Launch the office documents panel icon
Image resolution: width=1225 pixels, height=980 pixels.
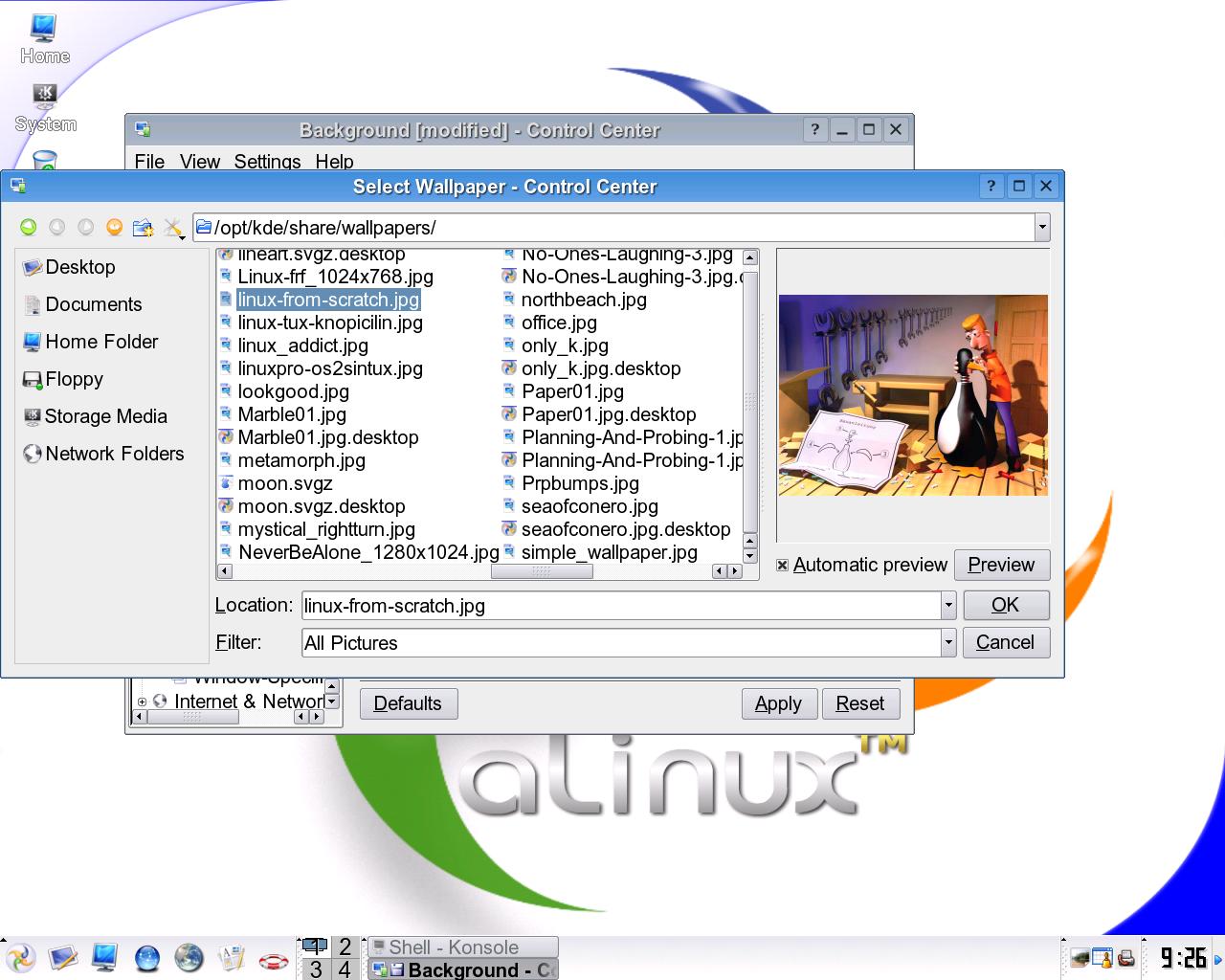(232, 957)
